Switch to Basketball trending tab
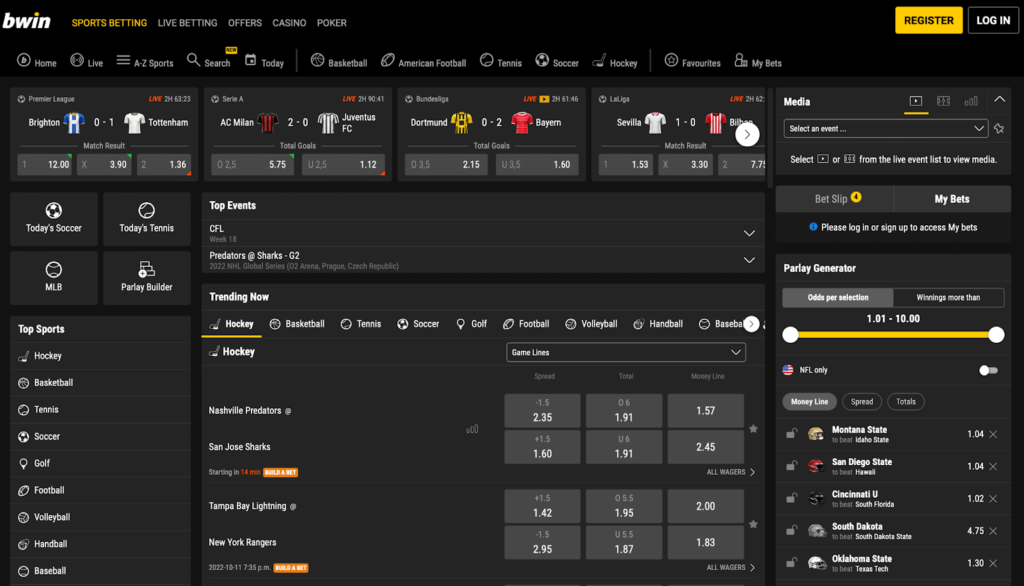 click(x=297, y=324)
